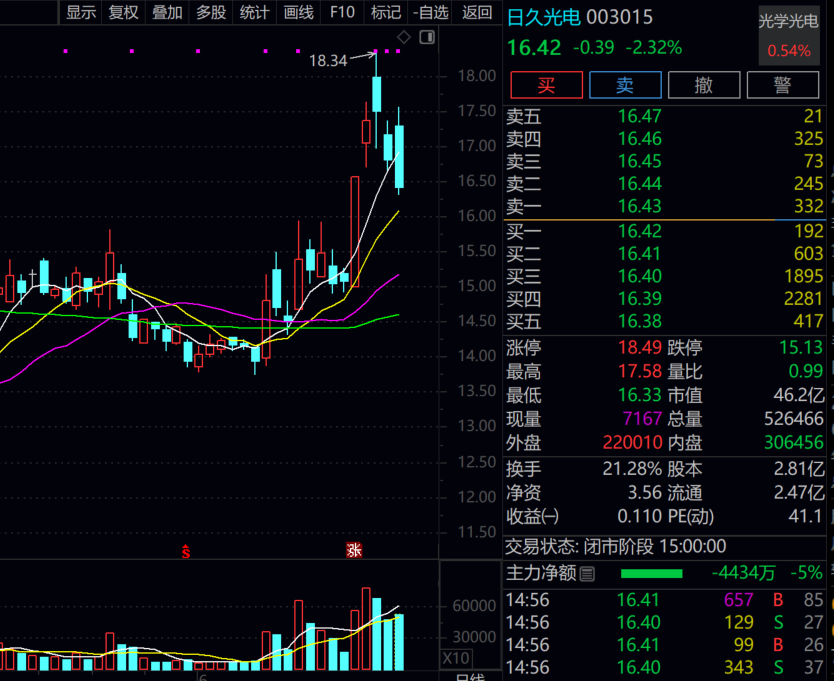Click 总量 value 526466
This screenshot has height=681, width=834.
click(794, 419)
